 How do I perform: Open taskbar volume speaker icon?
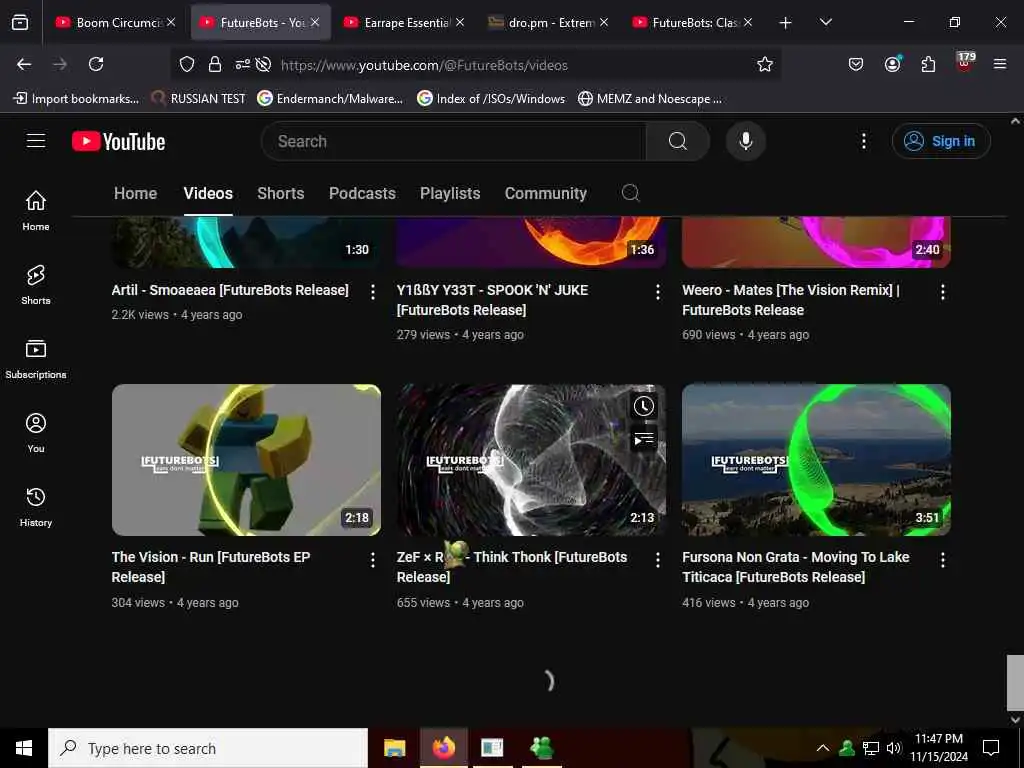tap(893, 748)
